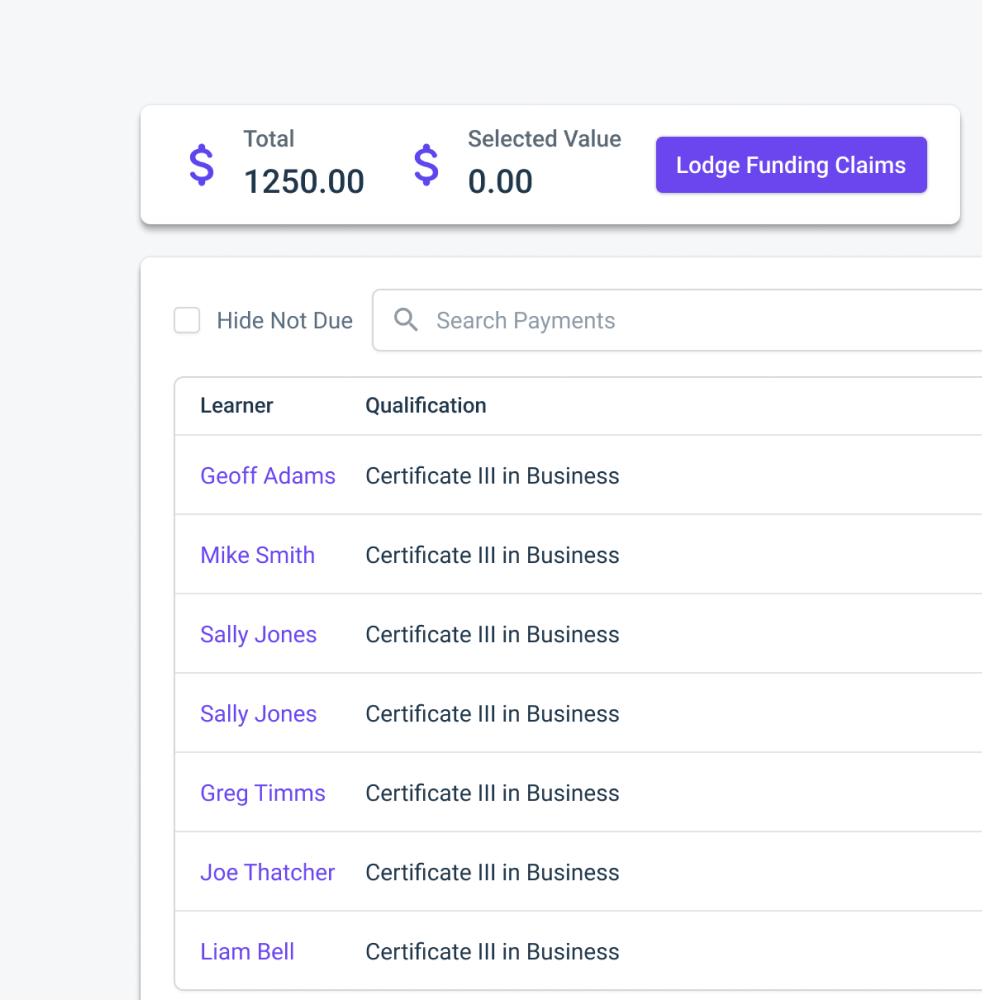This screenshot has width=982, height=1000.
Task: Click the dollar icon beside Total
Action: pos(201,165)
